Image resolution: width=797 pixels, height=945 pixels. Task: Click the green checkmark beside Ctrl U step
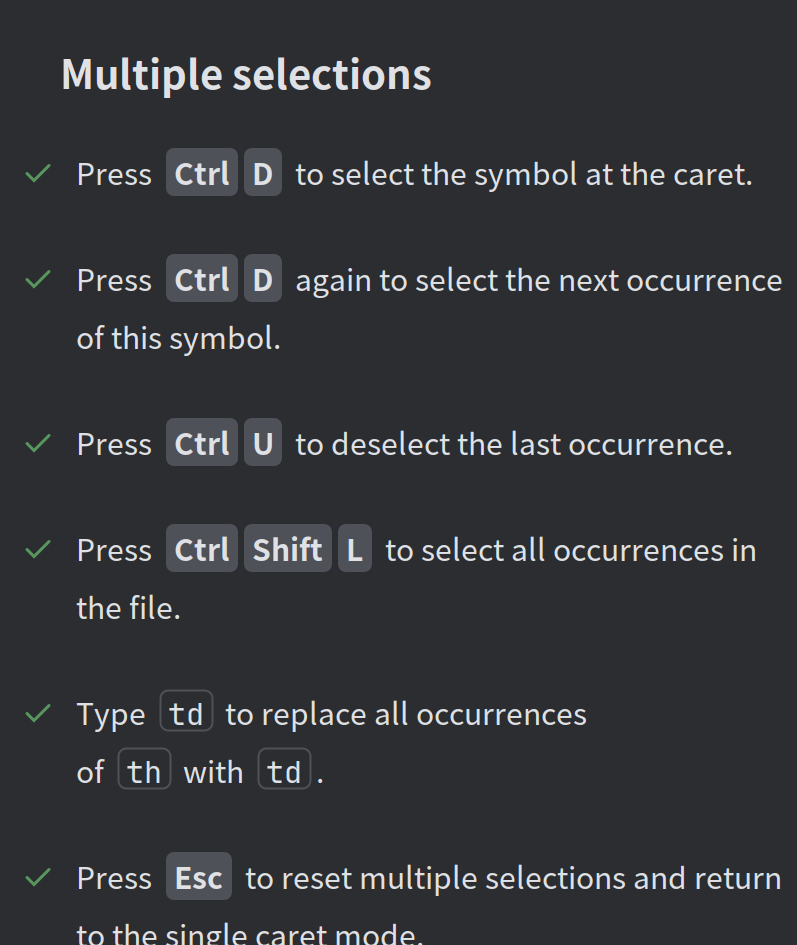[x=38, y=444]
